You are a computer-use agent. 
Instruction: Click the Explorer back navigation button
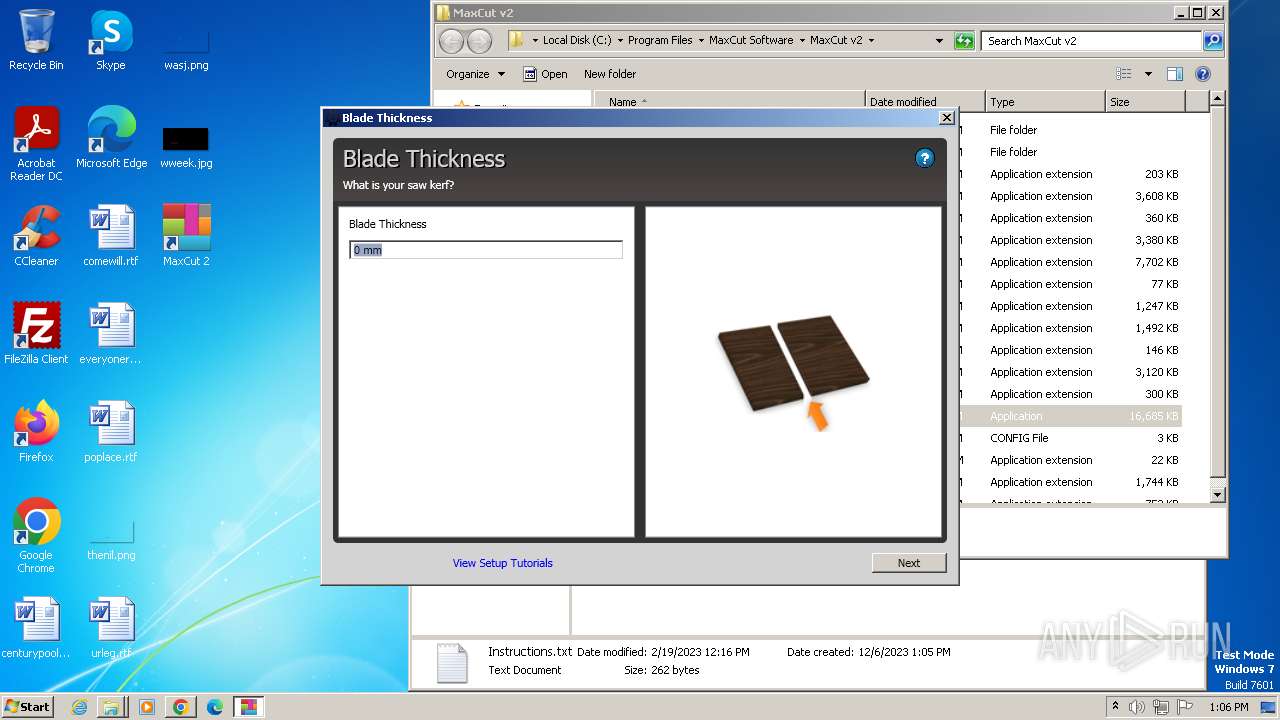tap(452, 41)
